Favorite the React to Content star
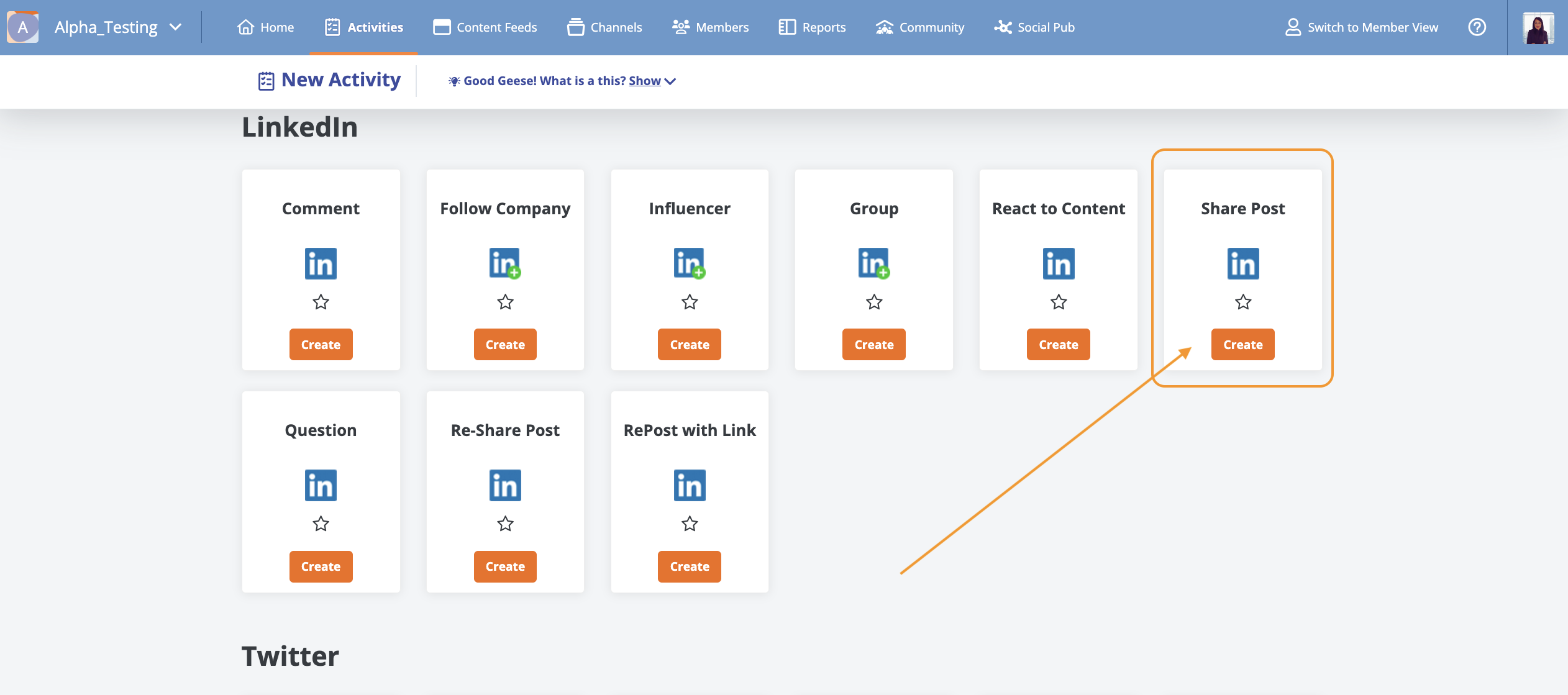Screen dimensions: 1568x695 pyautogui.click(x=1059, y=302)
